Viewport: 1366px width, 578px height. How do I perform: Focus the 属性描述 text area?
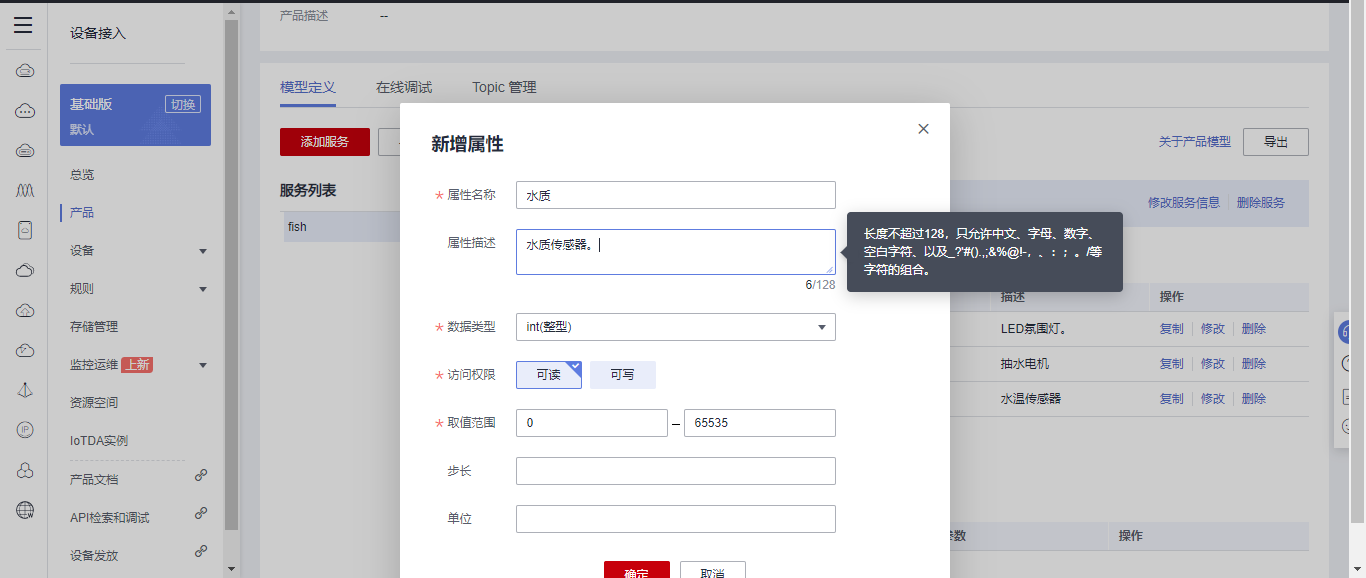coord(676,252)
